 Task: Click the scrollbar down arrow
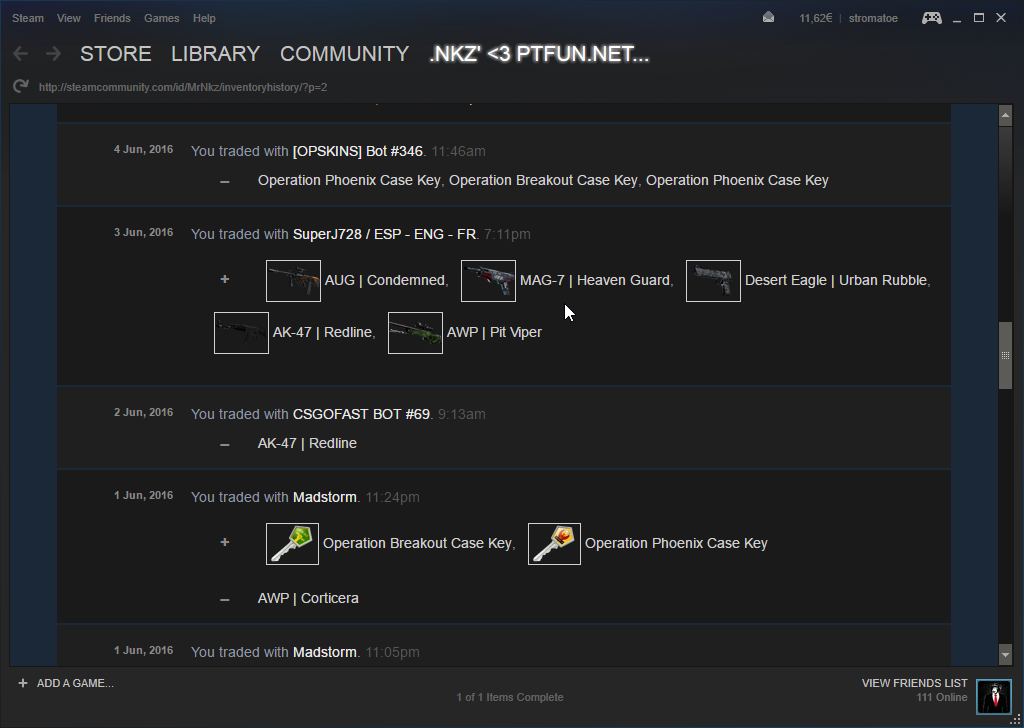pos(1005,654)
